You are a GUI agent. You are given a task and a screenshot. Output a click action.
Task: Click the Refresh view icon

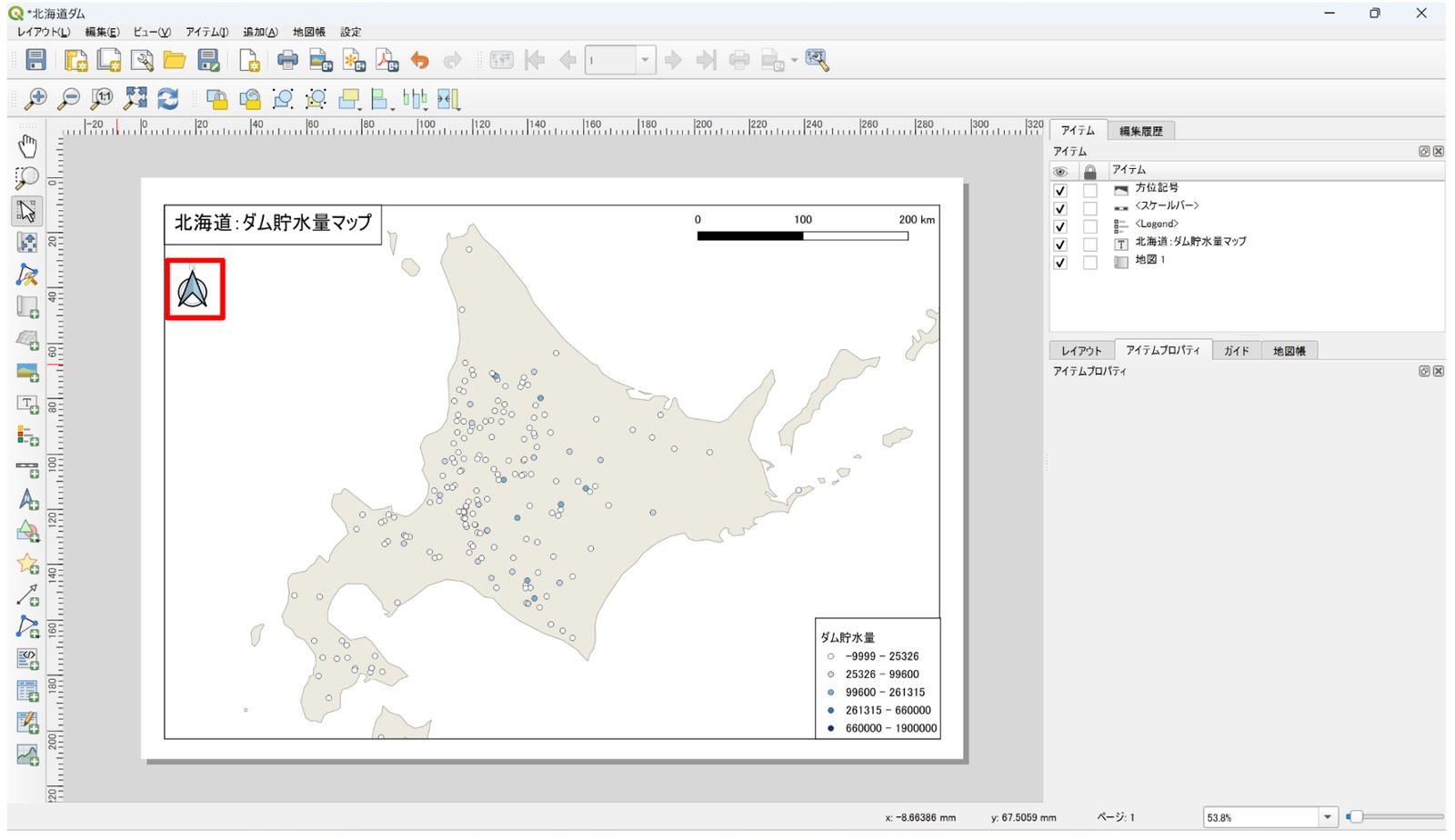click(168, 98)
